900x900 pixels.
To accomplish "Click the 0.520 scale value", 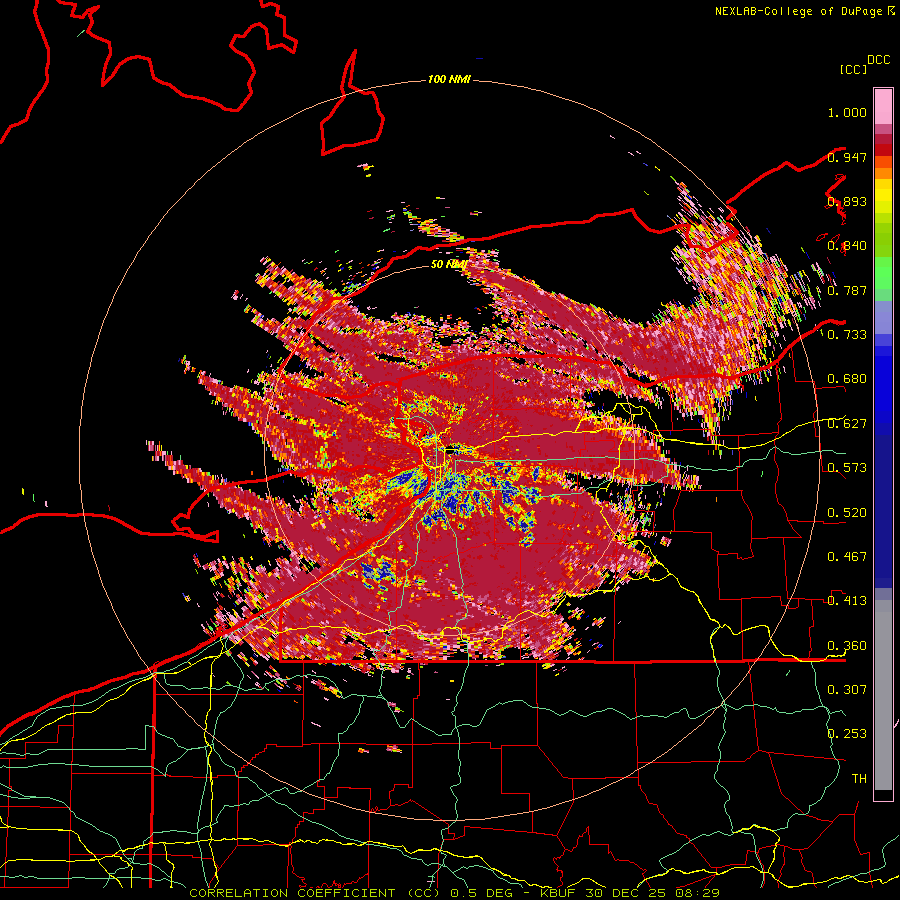I will point(847,512).
